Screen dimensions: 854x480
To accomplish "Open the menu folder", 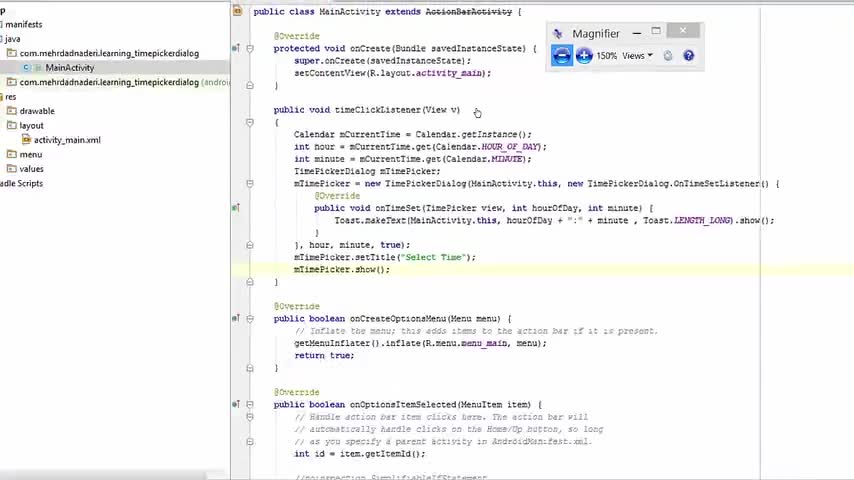I will [x=30, y=155].
